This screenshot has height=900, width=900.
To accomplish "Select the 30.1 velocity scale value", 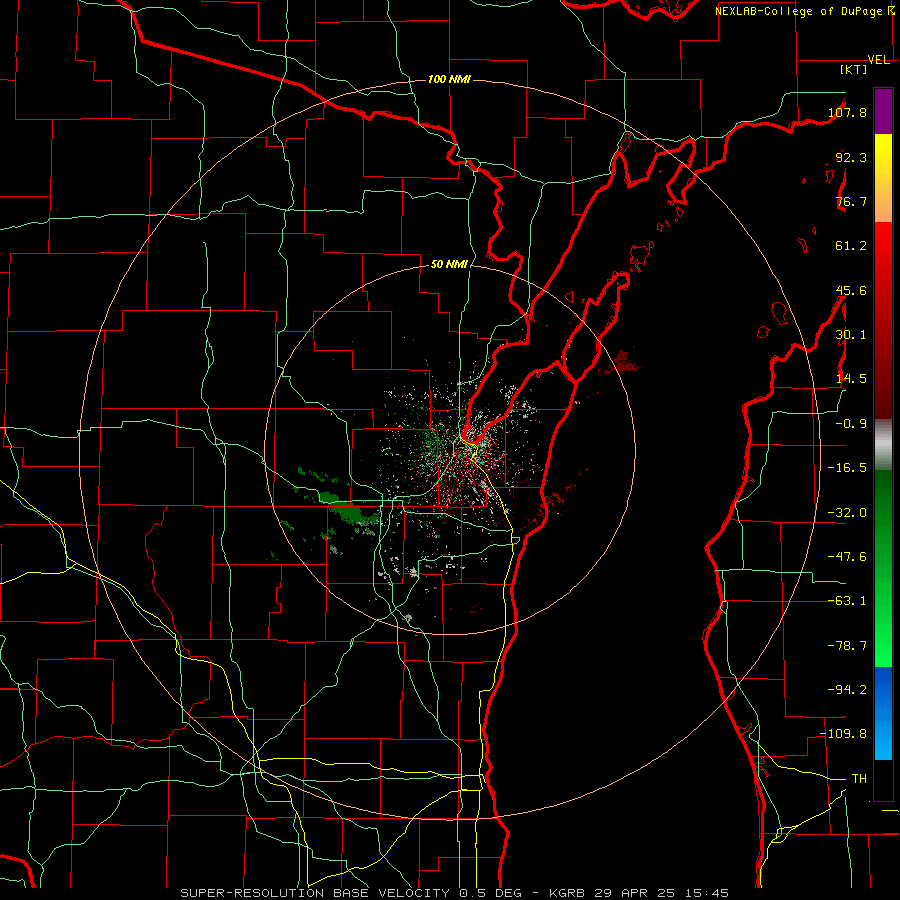I will [851, 335].
